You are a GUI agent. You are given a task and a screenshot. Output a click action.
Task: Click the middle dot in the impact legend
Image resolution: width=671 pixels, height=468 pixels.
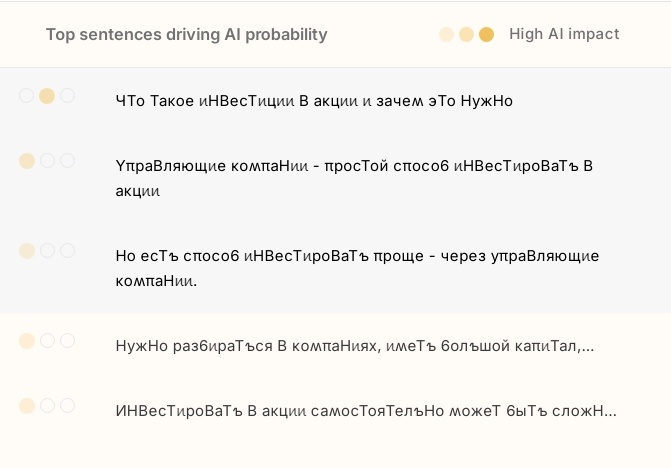pos(466,35)
